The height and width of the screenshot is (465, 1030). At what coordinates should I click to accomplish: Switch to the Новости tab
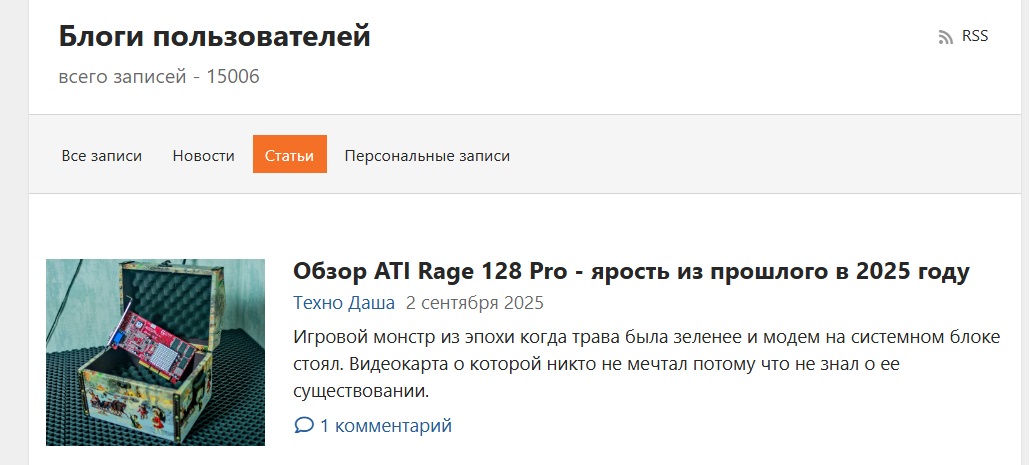click(204, 156)
